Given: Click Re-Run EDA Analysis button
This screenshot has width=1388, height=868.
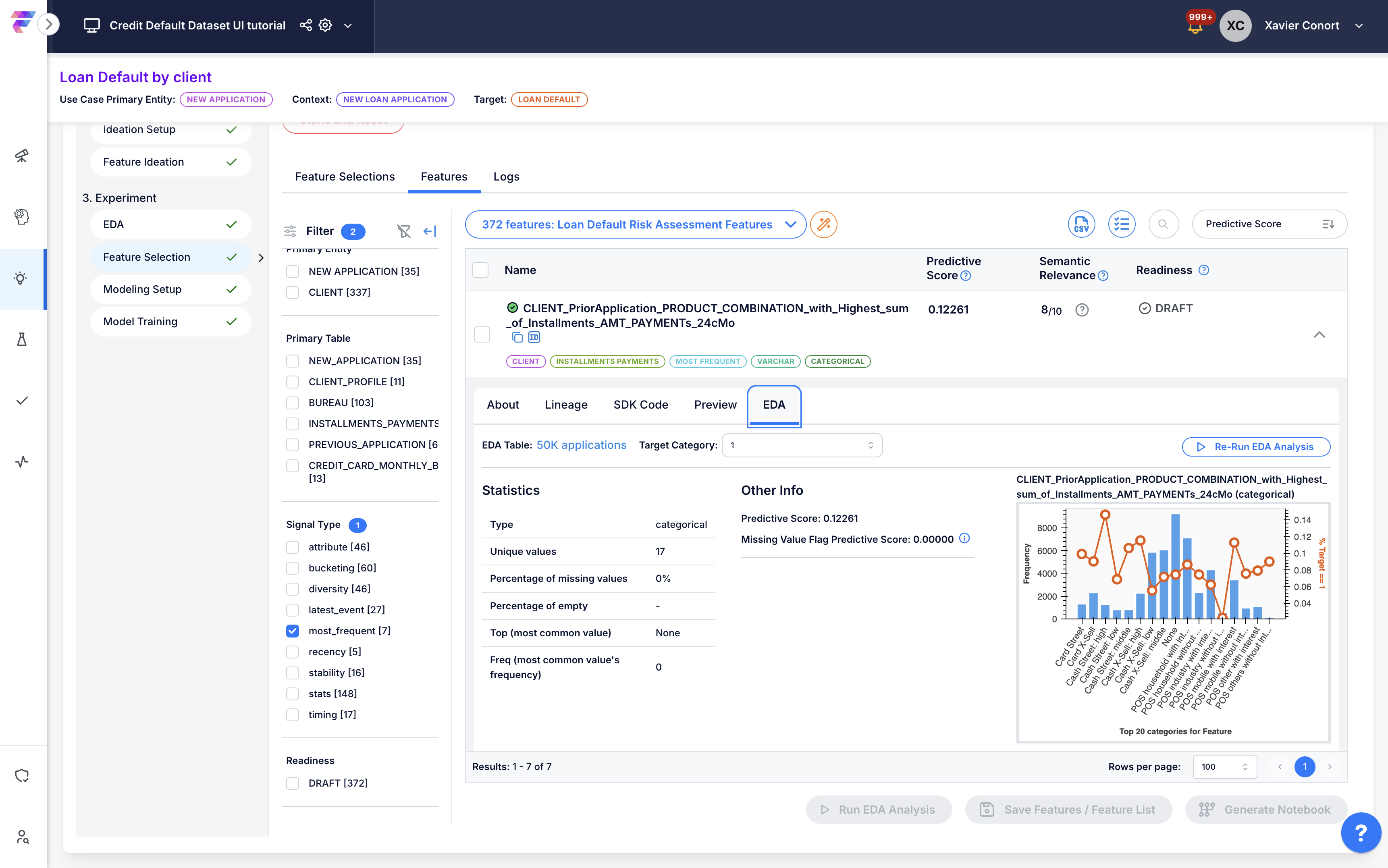Looking at the screenshot, I should tap(1255, 446).
